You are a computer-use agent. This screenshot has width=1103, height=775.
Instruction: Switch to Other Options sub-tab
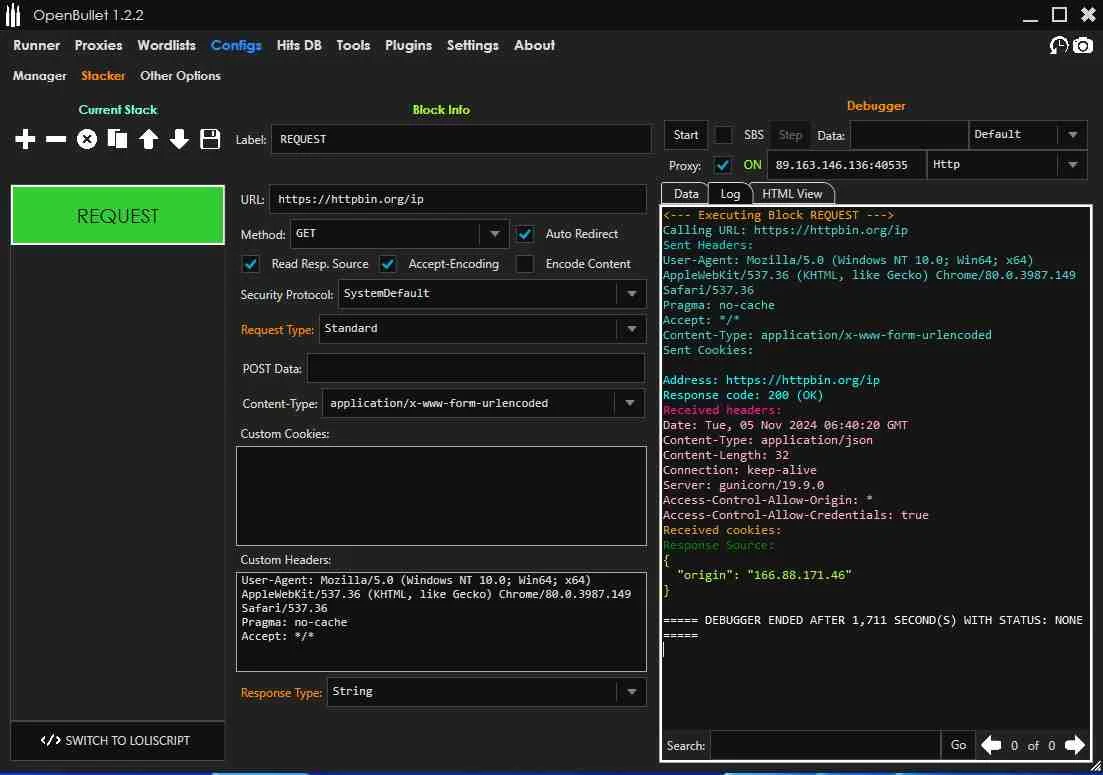pos(180,75)
